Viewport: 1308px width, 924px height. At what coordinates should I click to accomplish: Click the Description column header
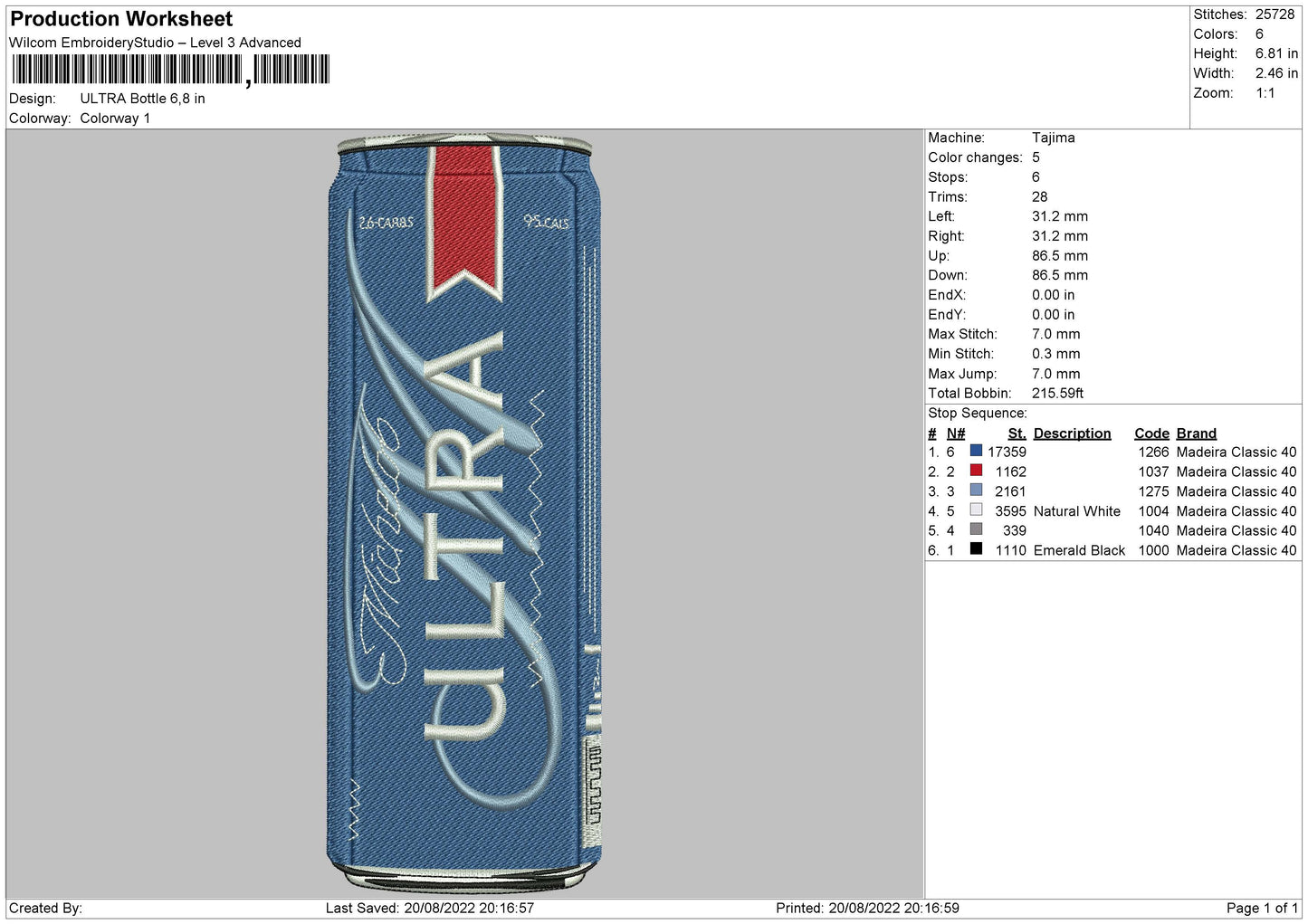[x=1072, y=433]
